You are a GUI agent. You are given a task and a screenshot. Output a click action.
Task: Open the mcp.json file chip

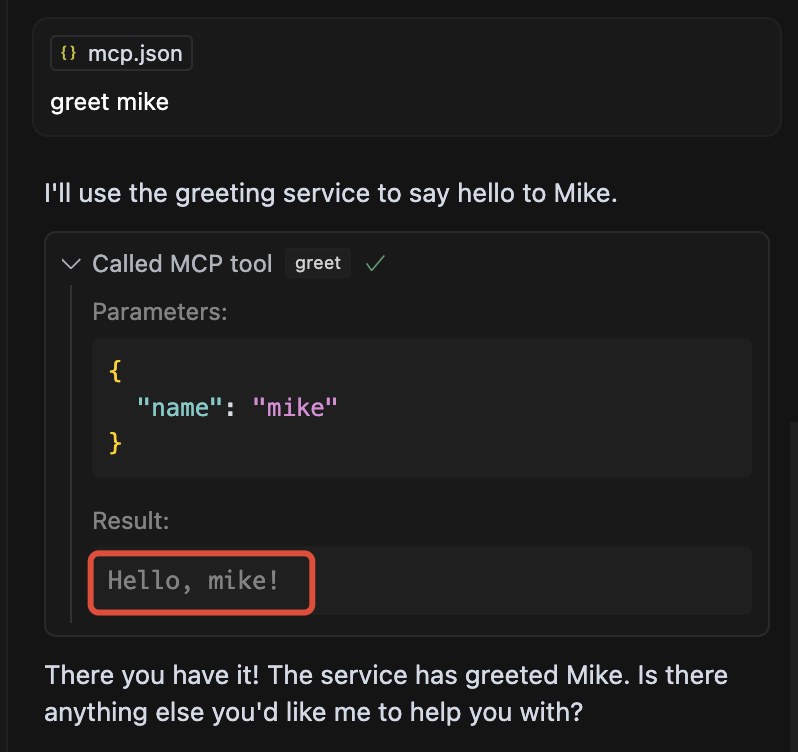tap(121, 54)
